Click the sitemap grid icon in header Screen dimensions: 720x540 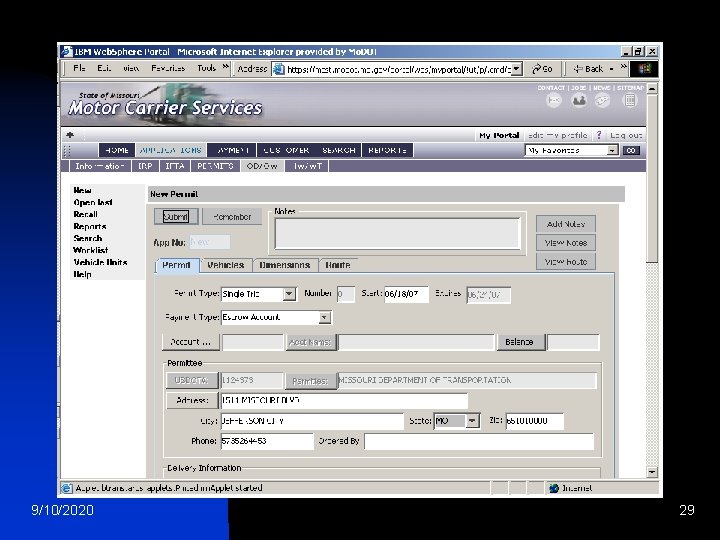click(x=630, y=100)
